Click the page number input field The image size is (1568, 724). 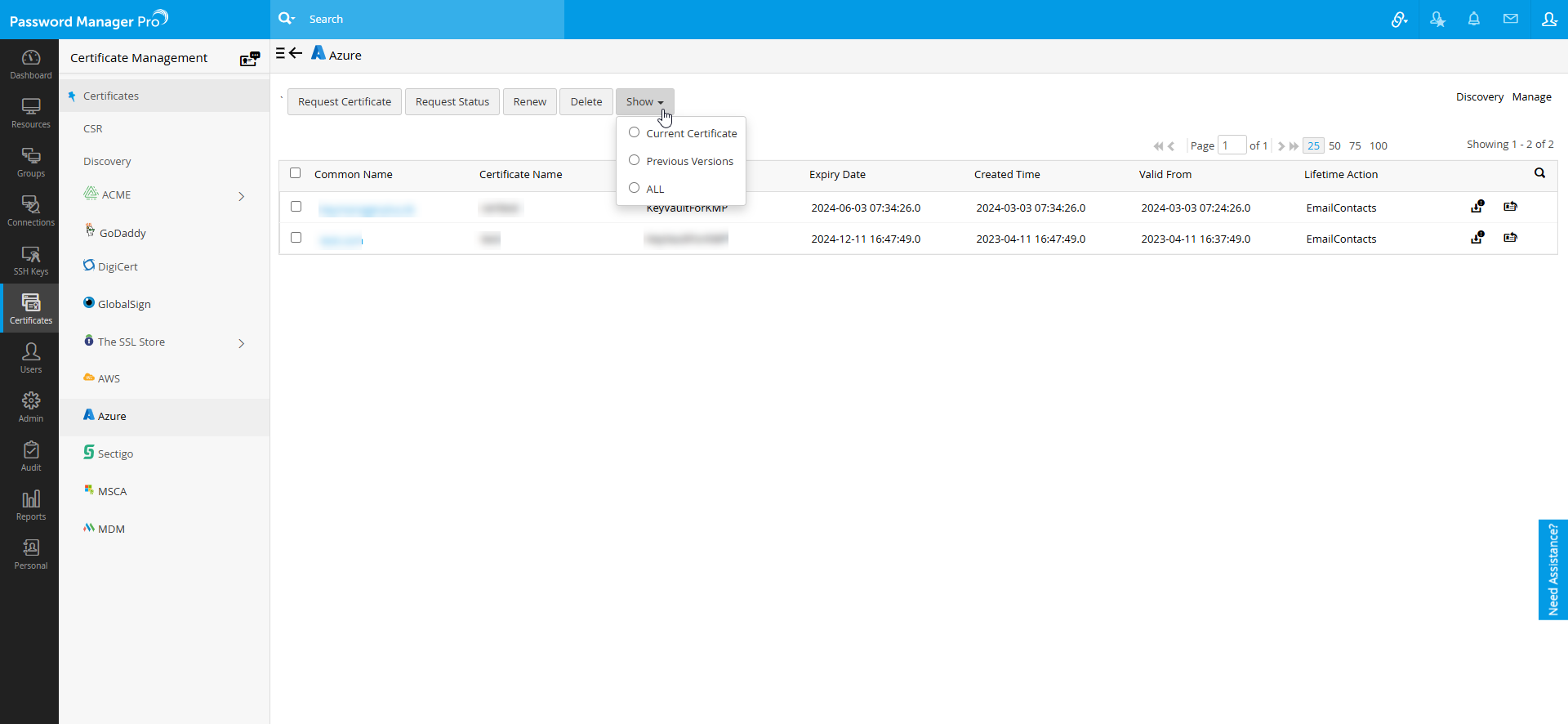(1232, 145)
